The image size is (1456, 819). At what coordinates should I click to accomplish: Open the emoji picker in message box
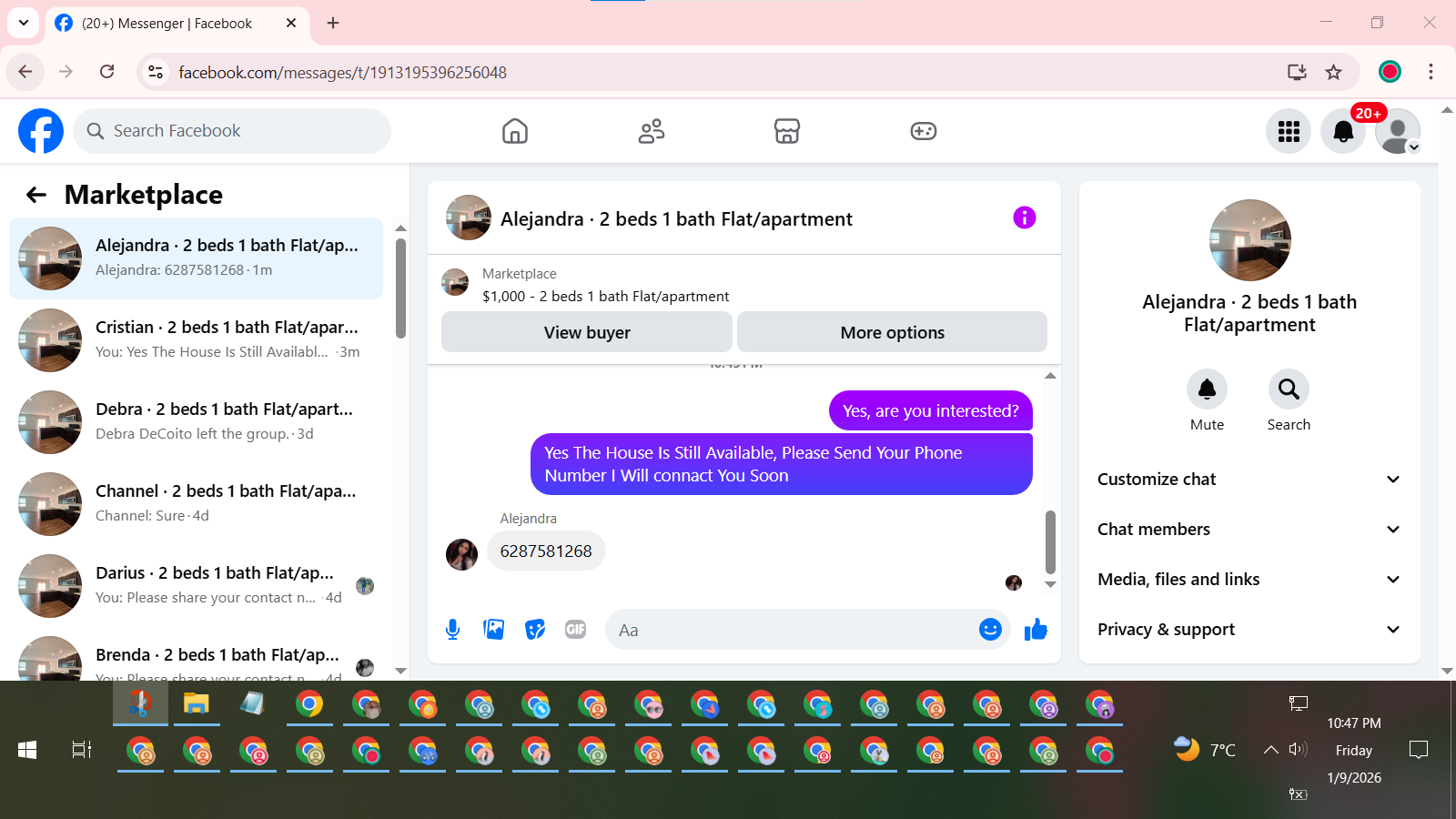(x=990, y=629)
